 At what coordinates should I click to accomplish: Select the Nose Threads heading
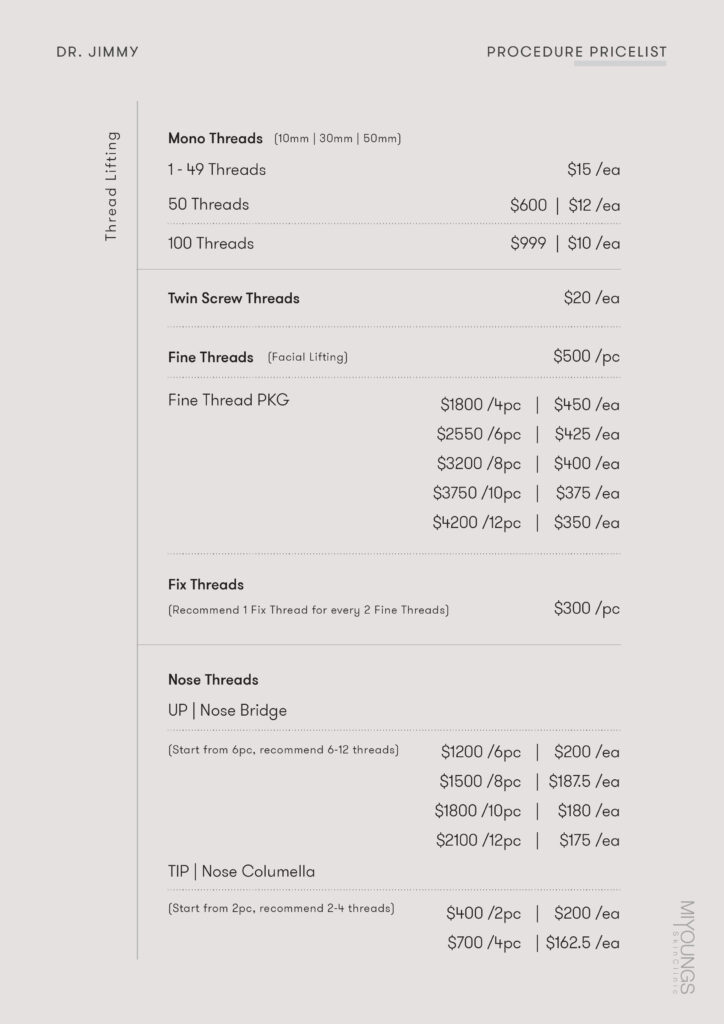pos(213,680)
